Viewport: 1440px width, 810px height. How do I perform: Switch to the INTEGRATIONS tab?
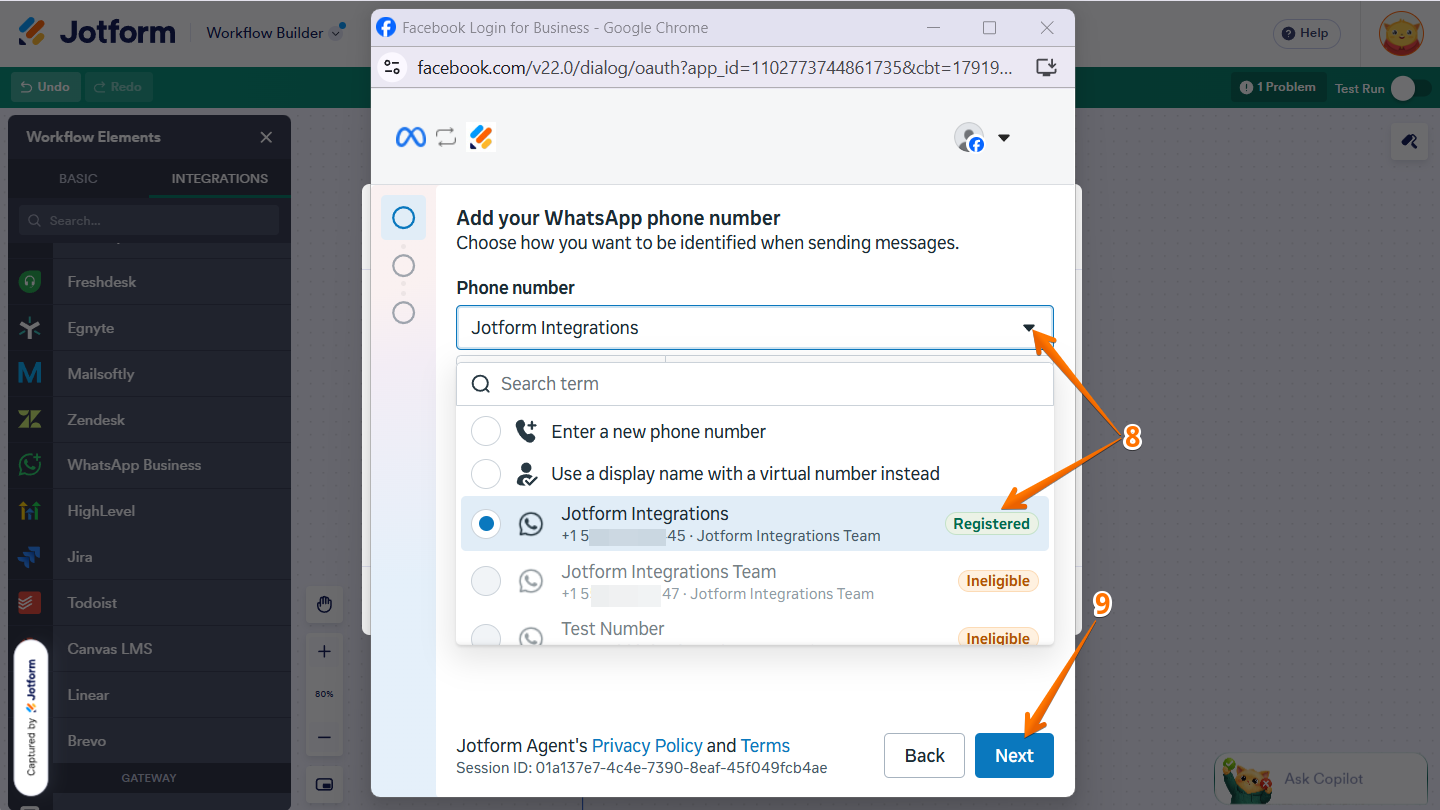pos(220,178)
